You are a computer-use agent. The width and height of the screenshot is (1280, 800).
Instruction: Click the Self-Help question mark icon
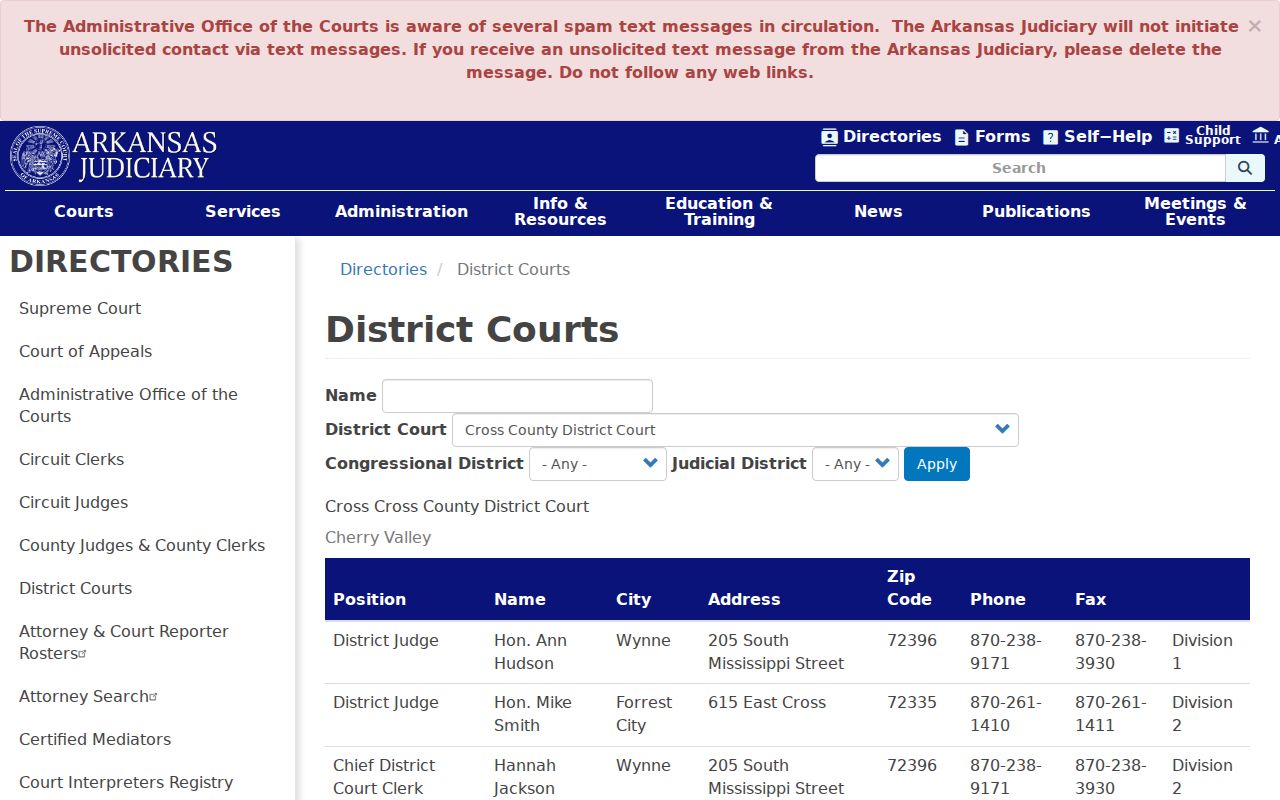tap(1050, 137)
